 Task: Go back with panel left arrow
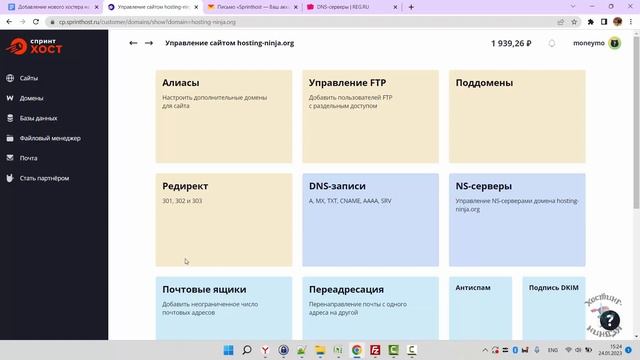pyautogui.click(x=133, y=43)
